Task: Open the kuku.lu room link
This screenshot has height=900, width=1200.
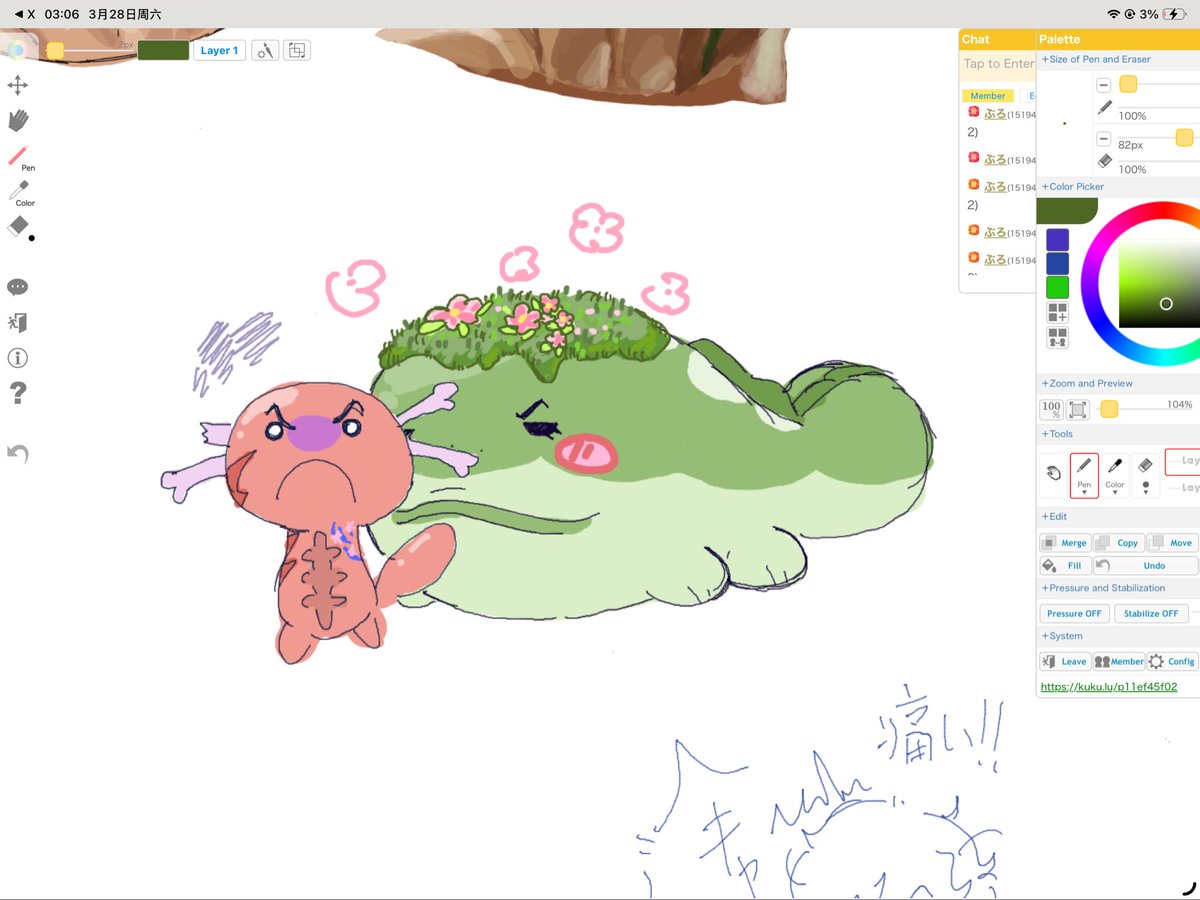Action: (x=1109, y=687)
